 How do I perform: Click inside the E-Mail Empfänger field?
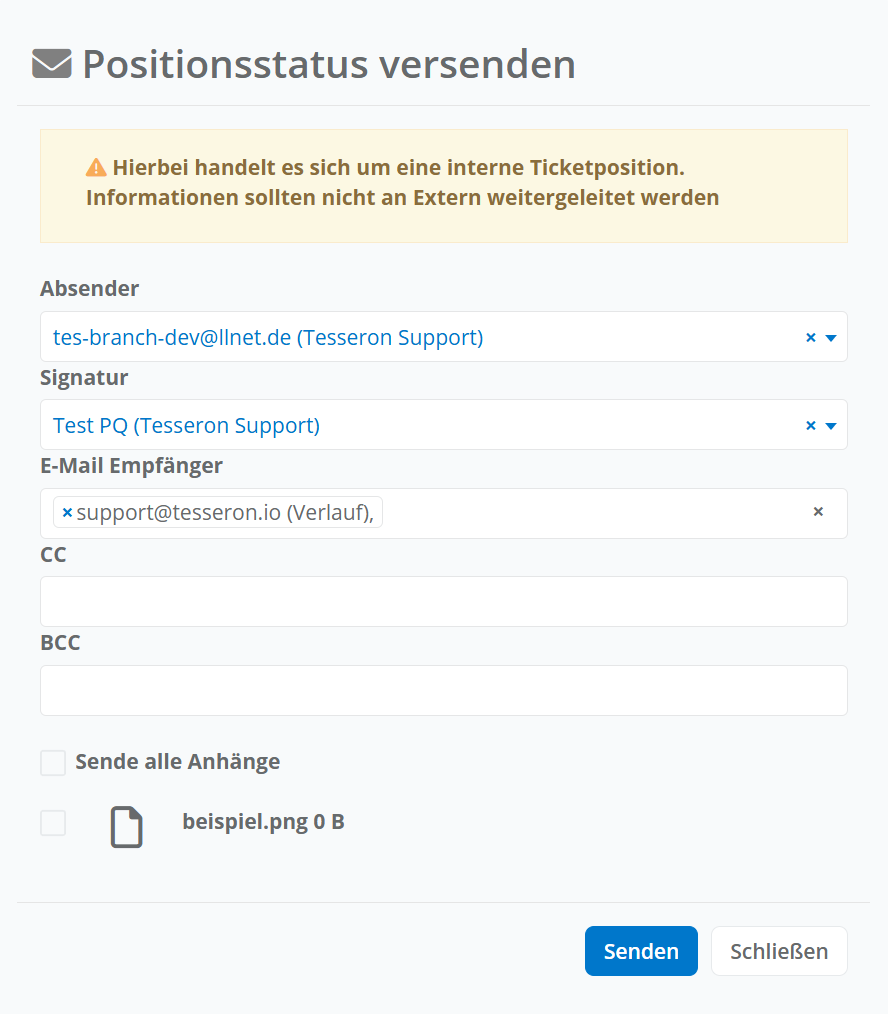[x=590, y=514]
